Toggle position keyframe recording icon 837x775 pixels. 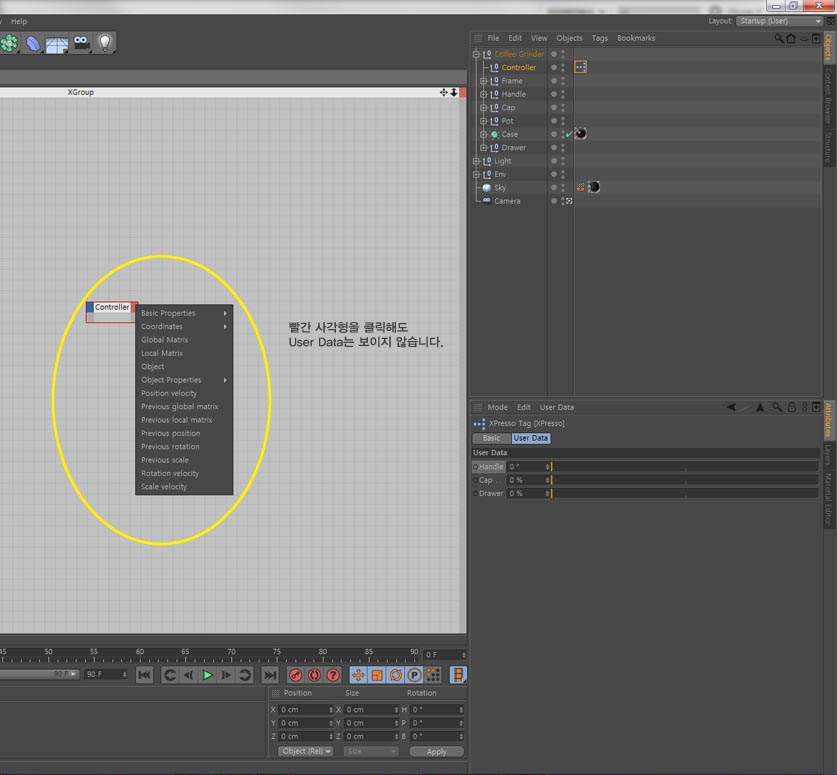point(358,675)
